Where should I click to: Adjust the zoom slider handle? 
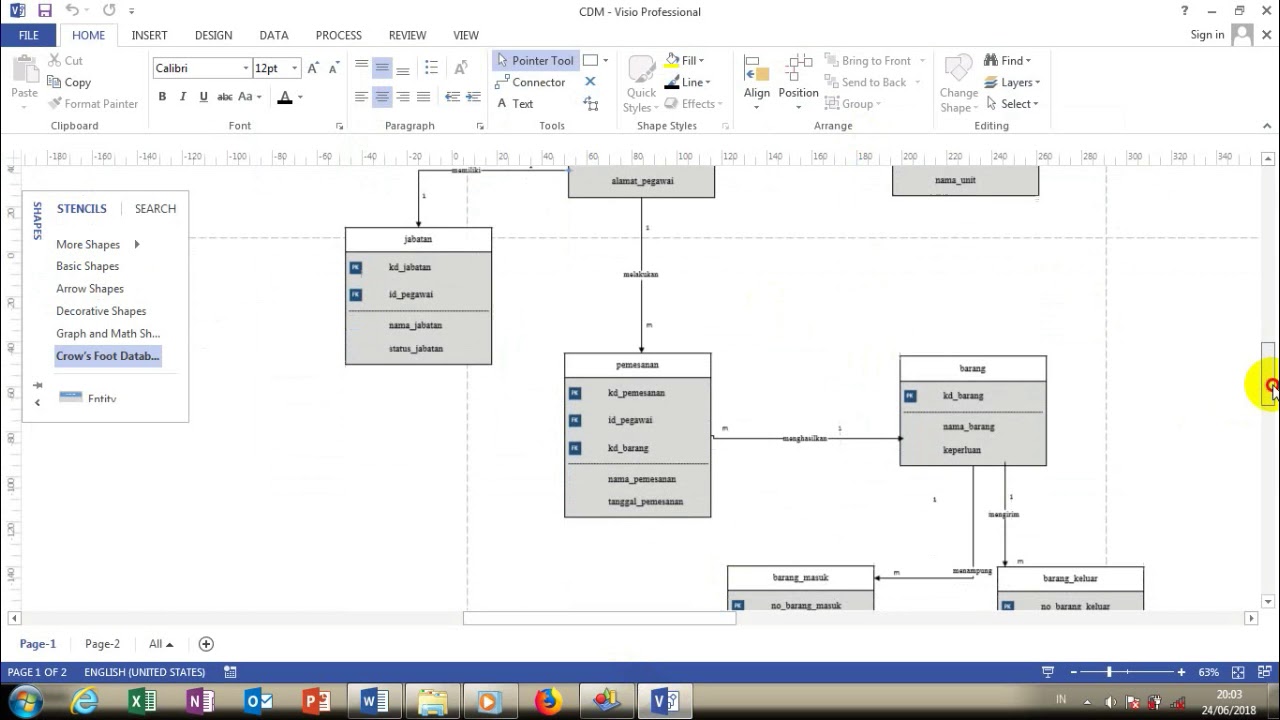click(1109, 672)
